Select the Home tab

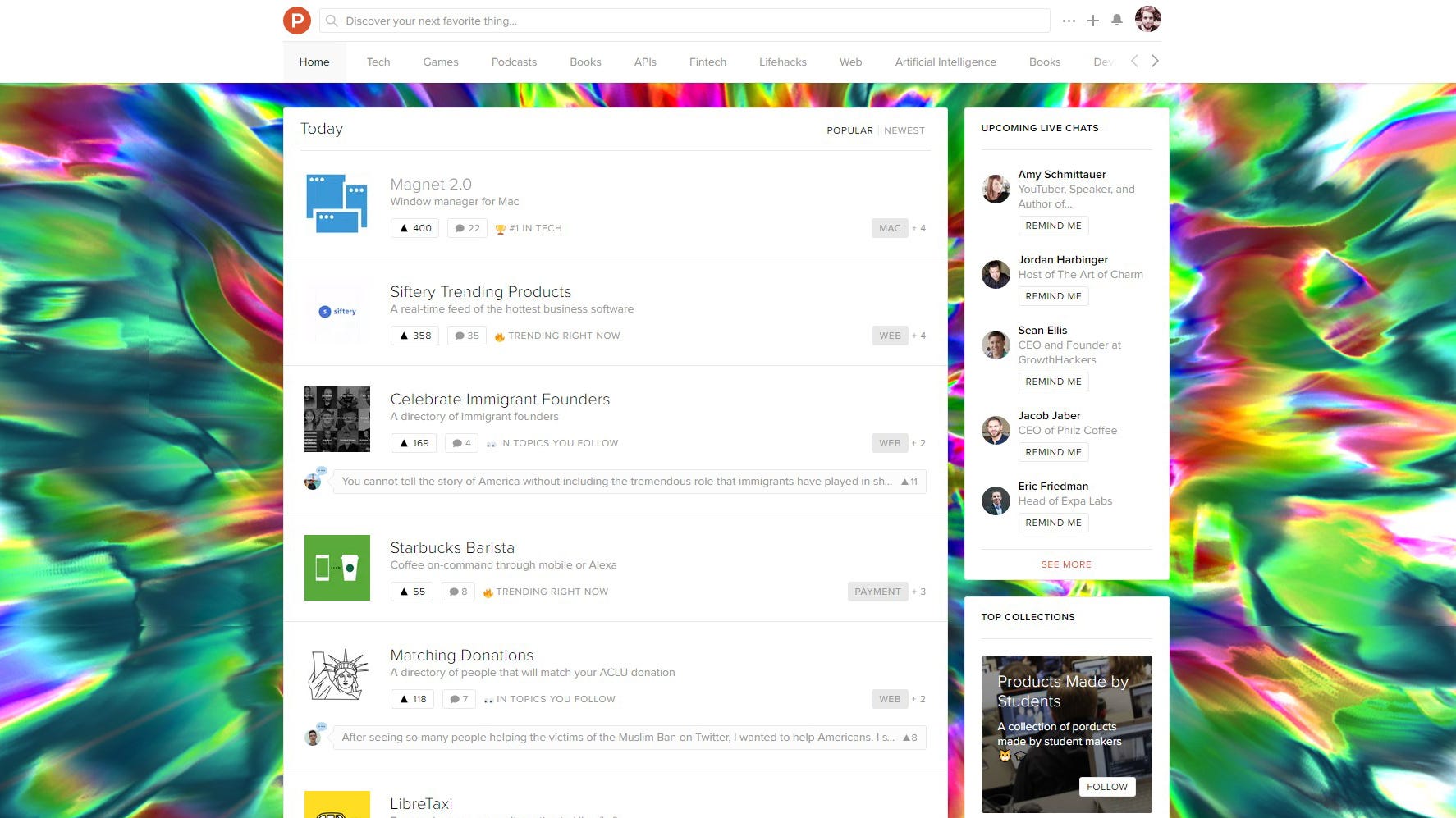(x=314, y=62)
